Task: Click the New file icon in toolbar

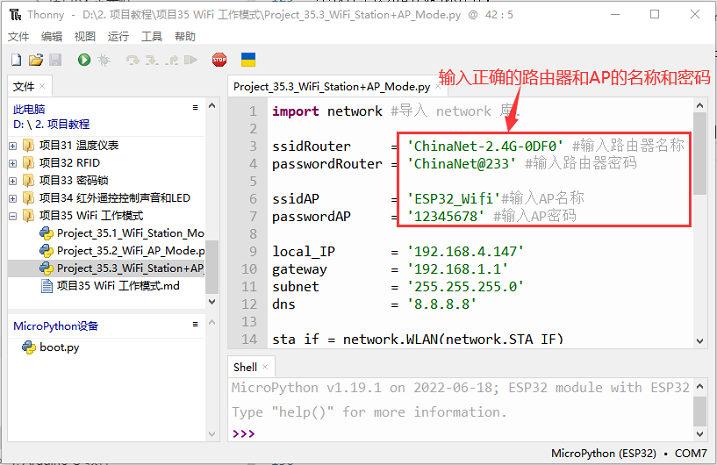Action: (17, 60)
